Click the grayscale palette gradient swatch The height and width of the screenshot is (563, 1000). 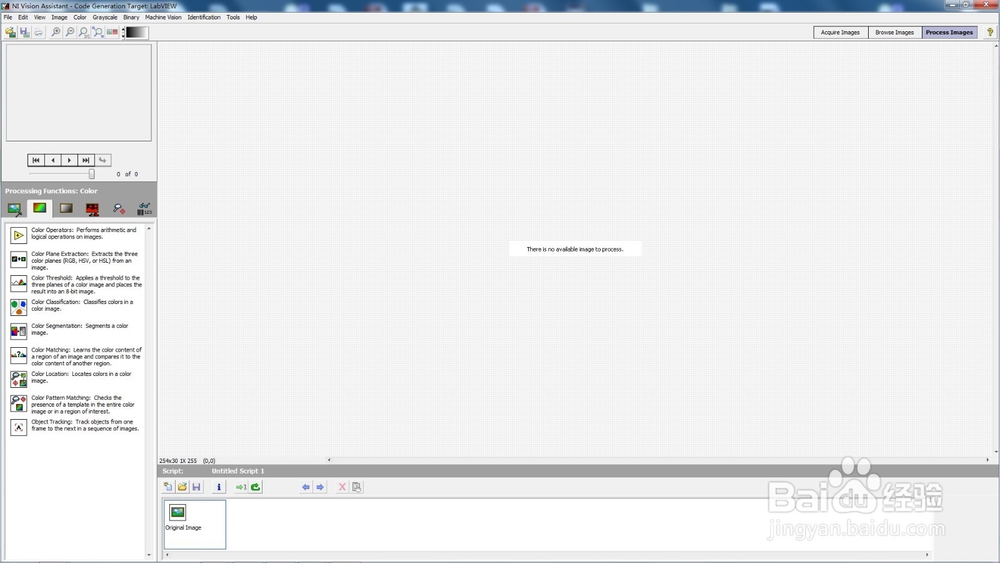click(136, 32)
